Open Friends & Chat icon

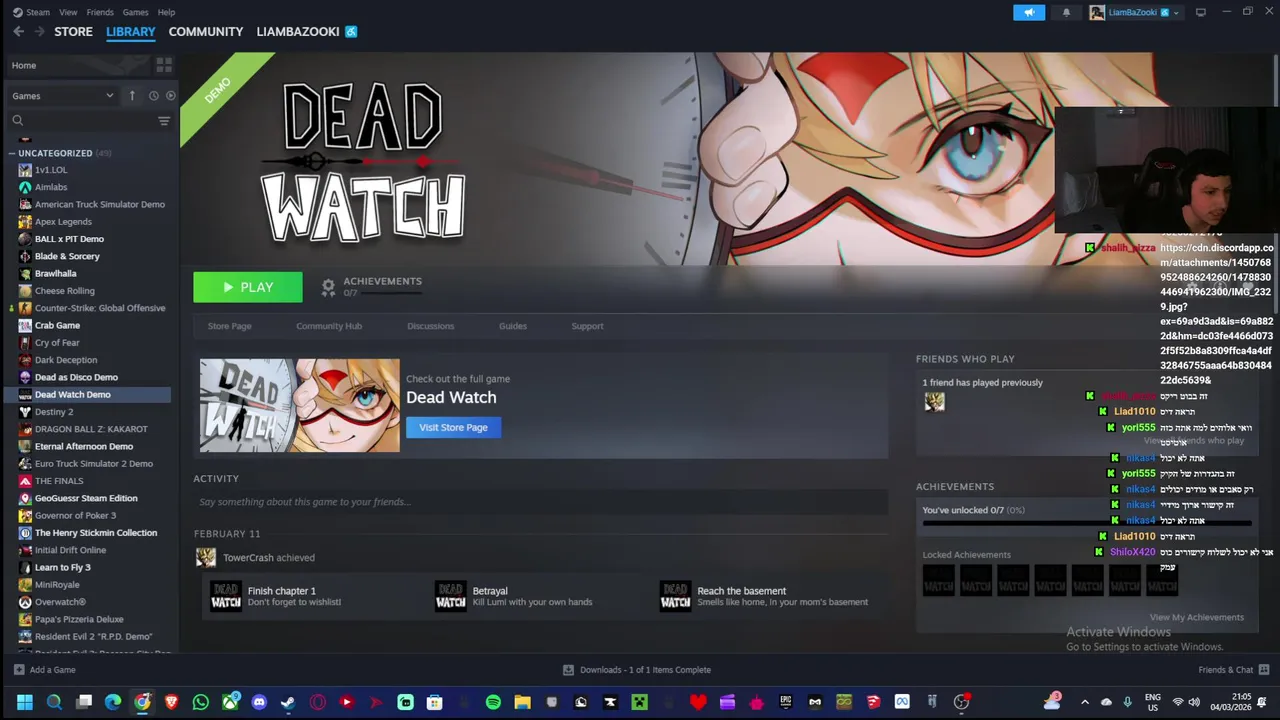pyautogui.click(x=1264, y=670)
